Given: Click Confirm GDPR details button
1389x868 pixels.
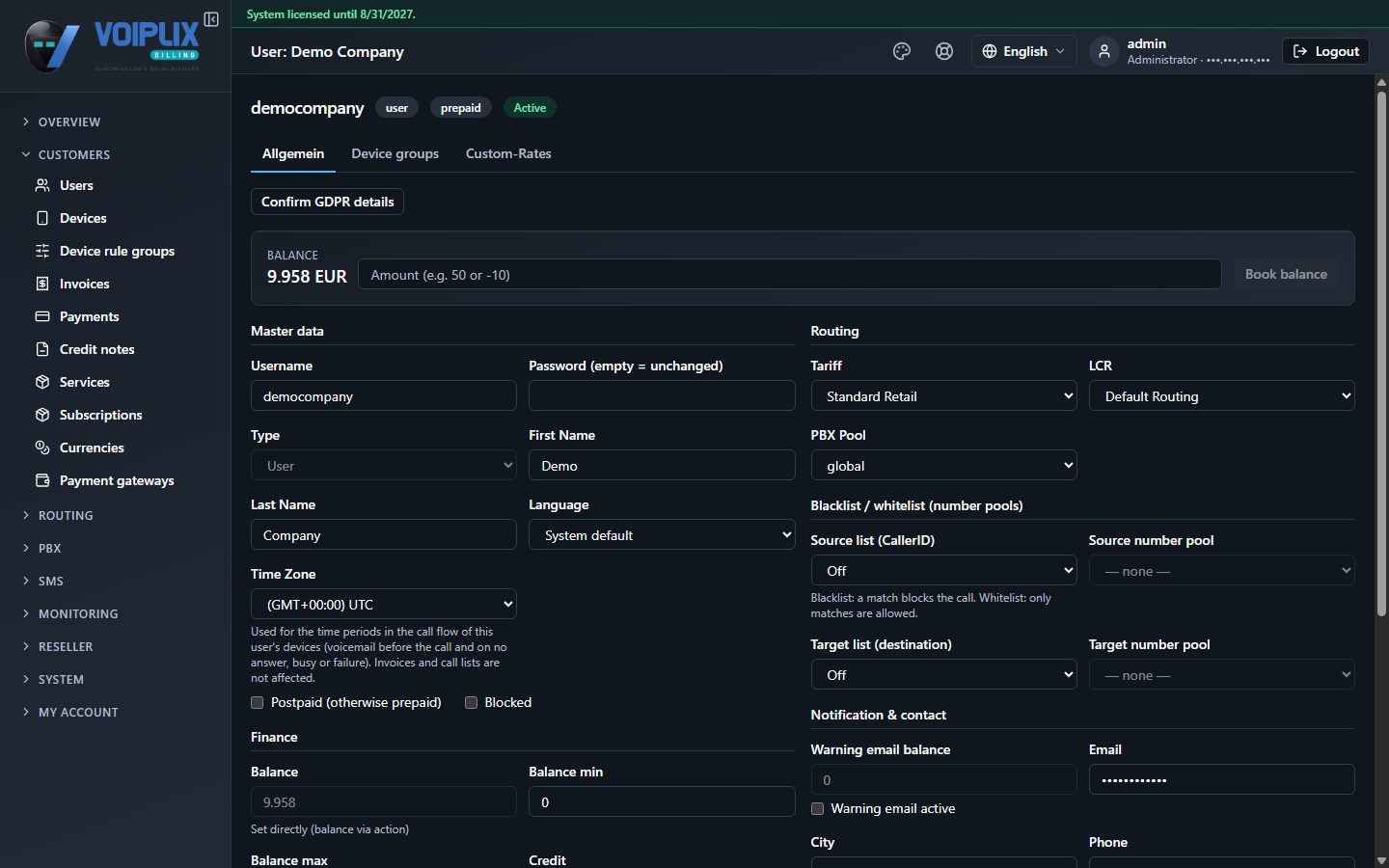Looking at the screenshot, I should coord(327,202).
